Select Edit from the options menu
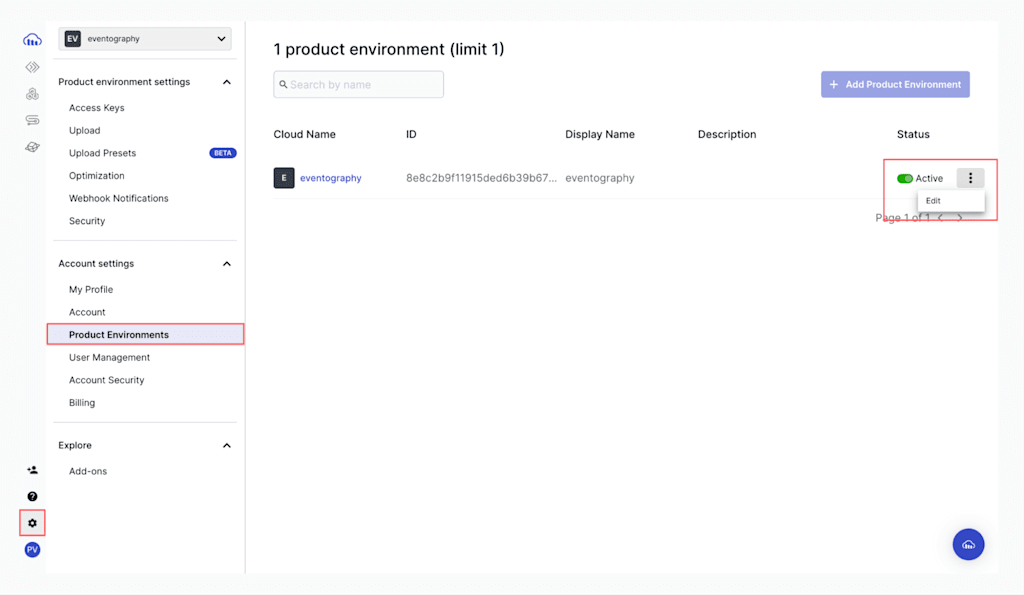 (934, 201)
